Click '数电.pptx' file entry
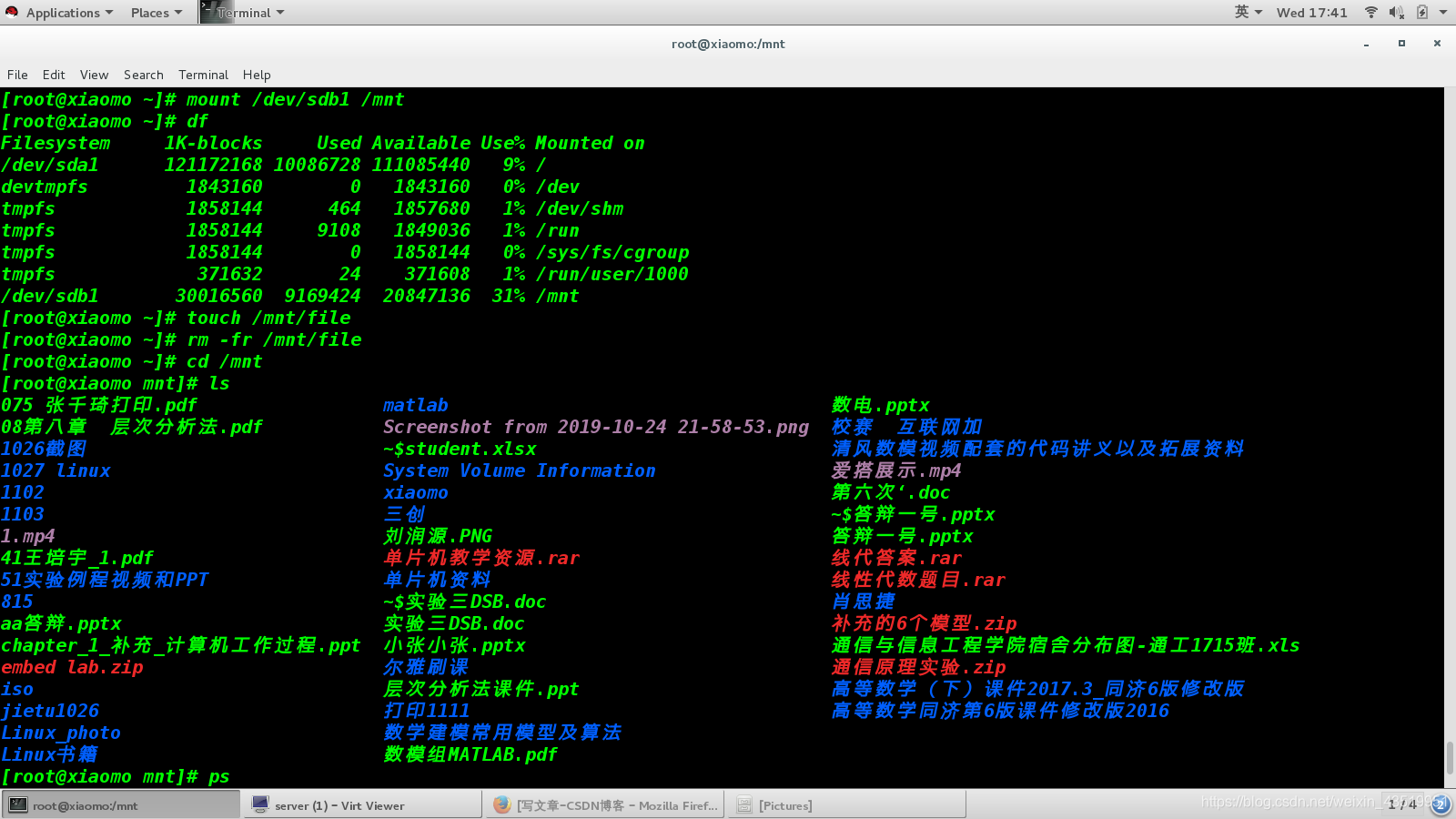Image resolution: width=1456 pixels, height=819 pixels. [x=880, y=405]
